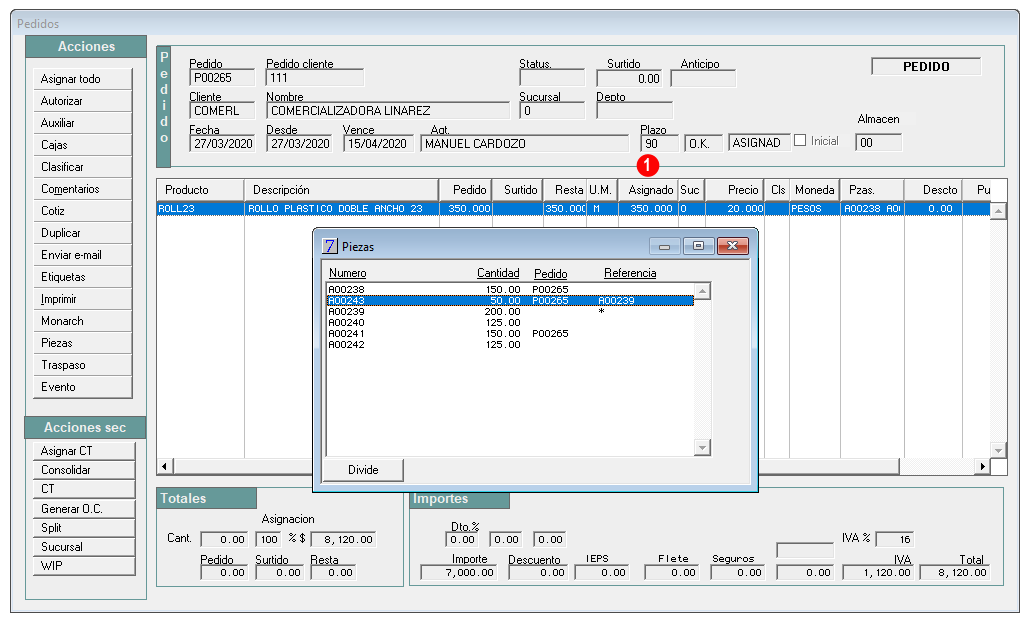
Task: Click the Piezas dialog app icon
Action: tap(330, 246)
